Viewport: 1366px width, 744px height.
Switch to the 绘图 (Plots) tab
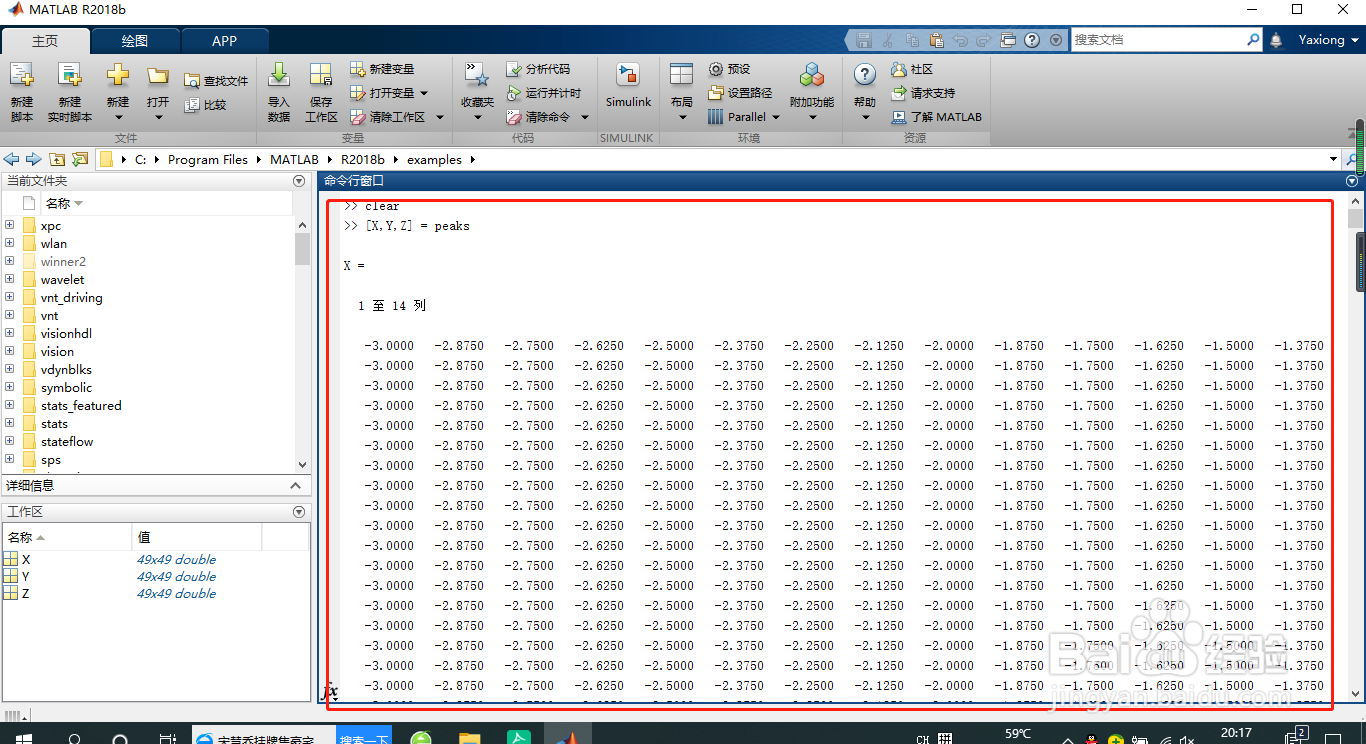pyautogui.click(x=135, y=41)
